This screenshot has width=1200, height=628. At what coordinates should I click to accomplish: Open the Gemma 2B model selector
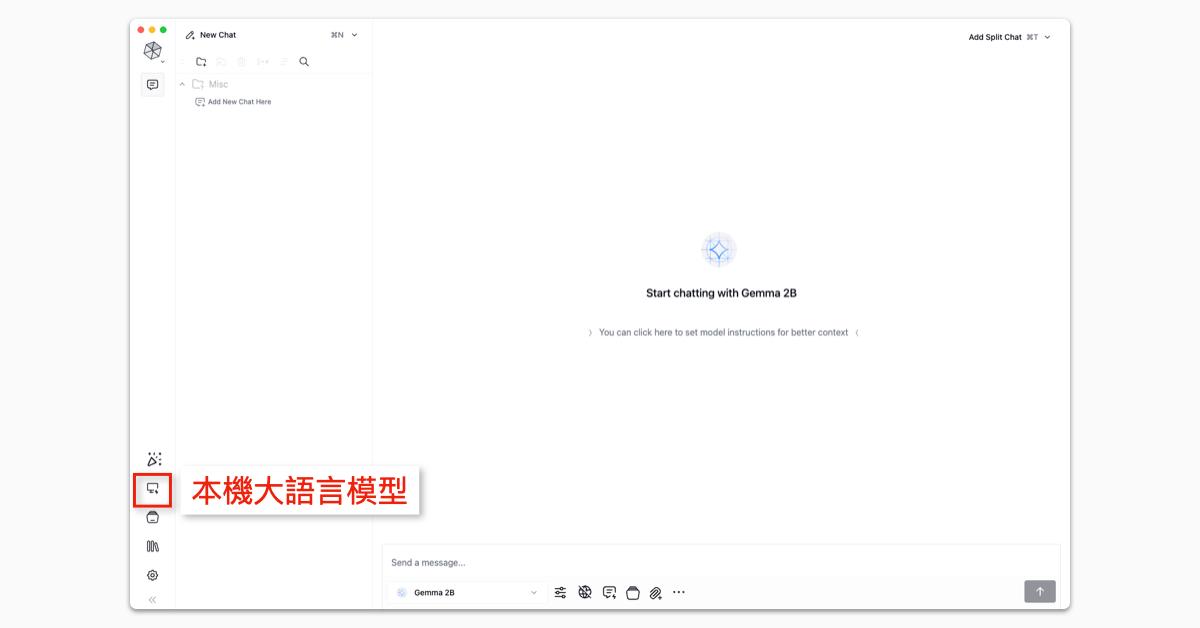click(x=466, y=592)
